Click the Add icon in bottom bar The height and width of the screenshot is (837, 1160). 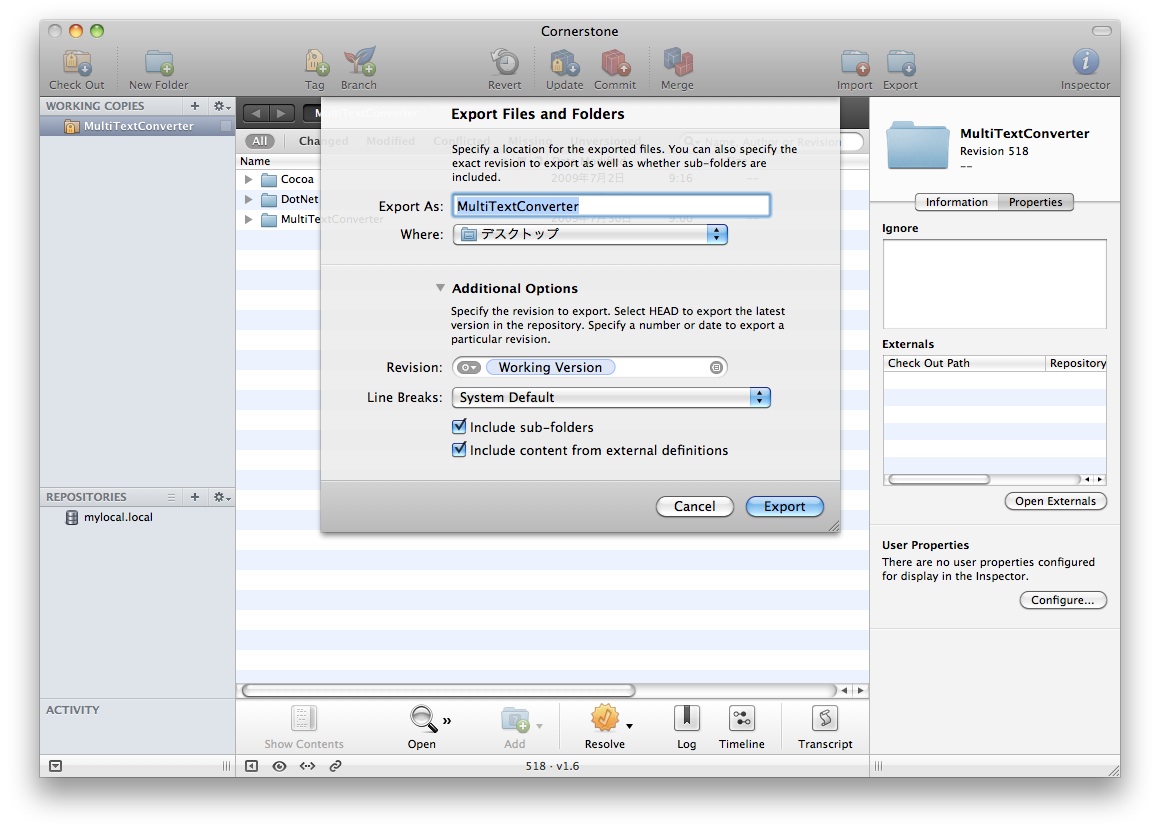click(515, 719)
